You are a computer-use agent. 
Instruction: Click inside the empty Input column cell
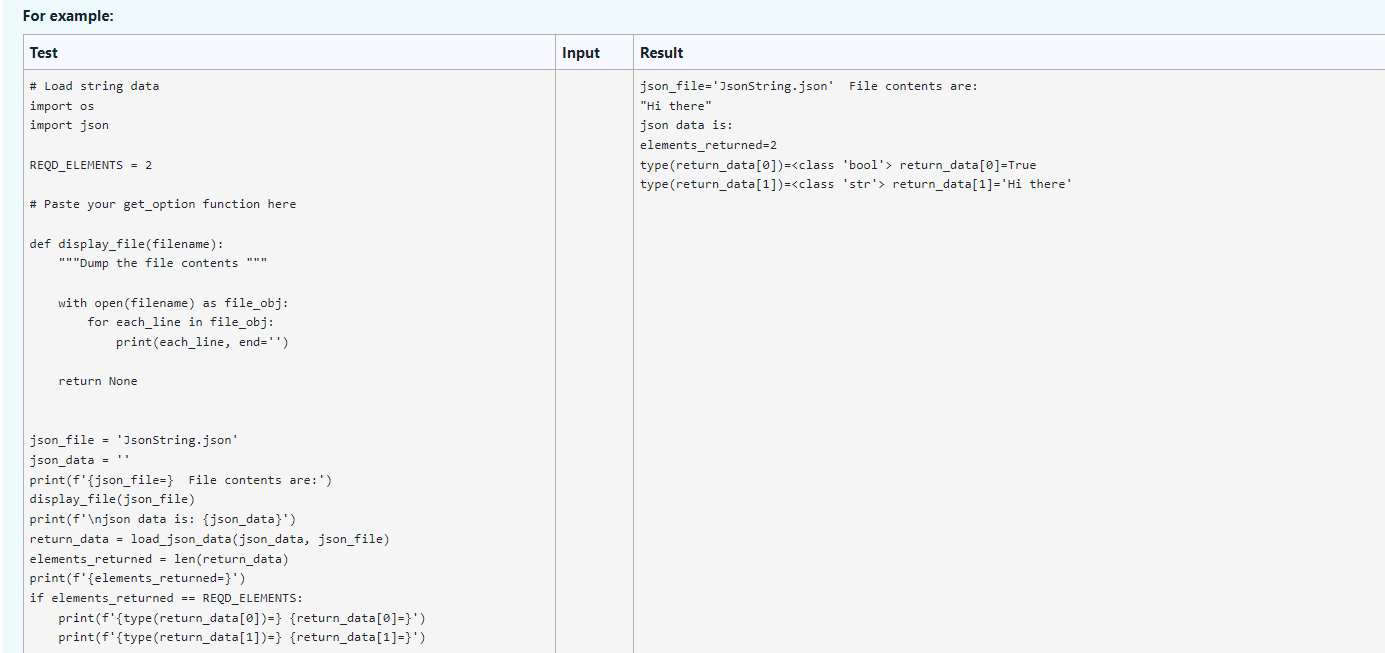593,300
